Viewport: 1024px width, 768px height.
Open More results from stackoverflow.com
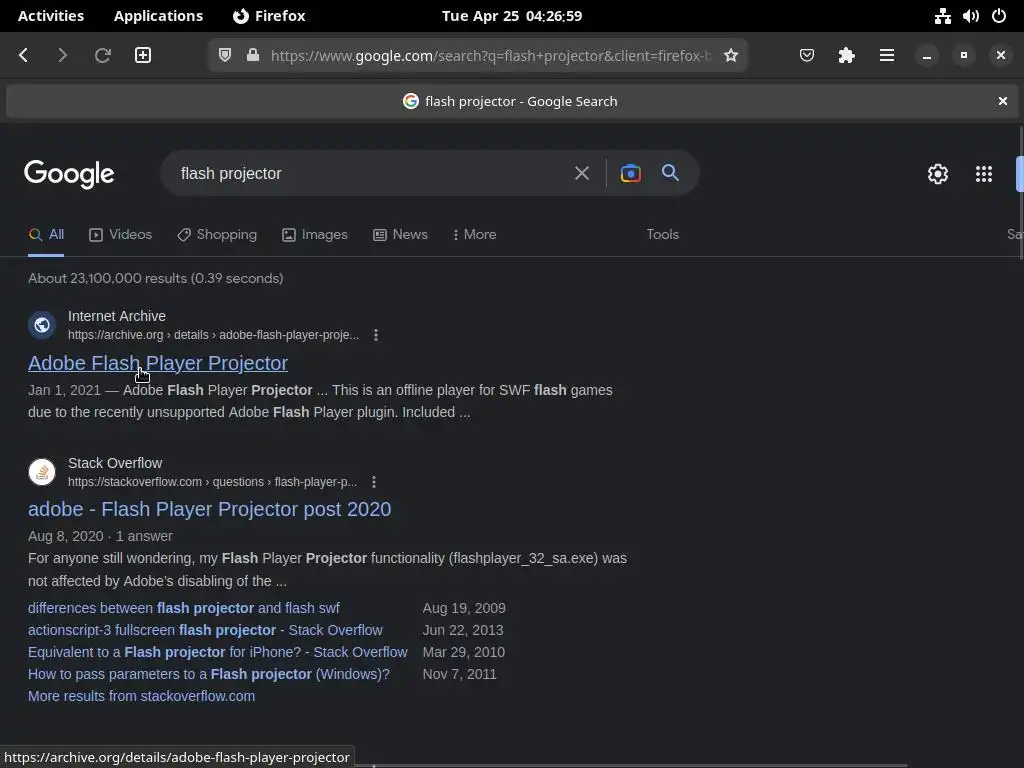tap(141, 696)
